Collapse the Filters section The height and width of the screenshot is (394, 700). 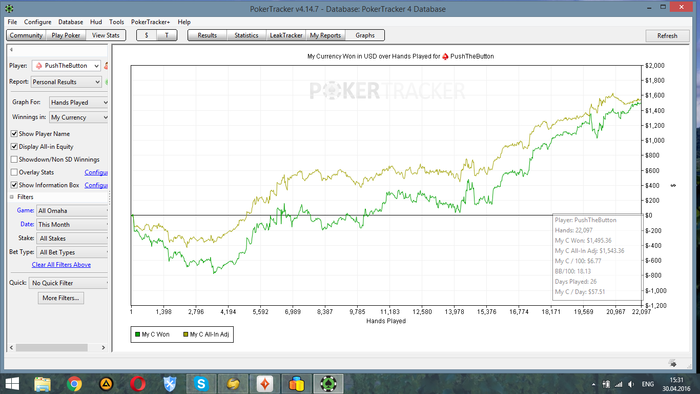tap(12, 197)
